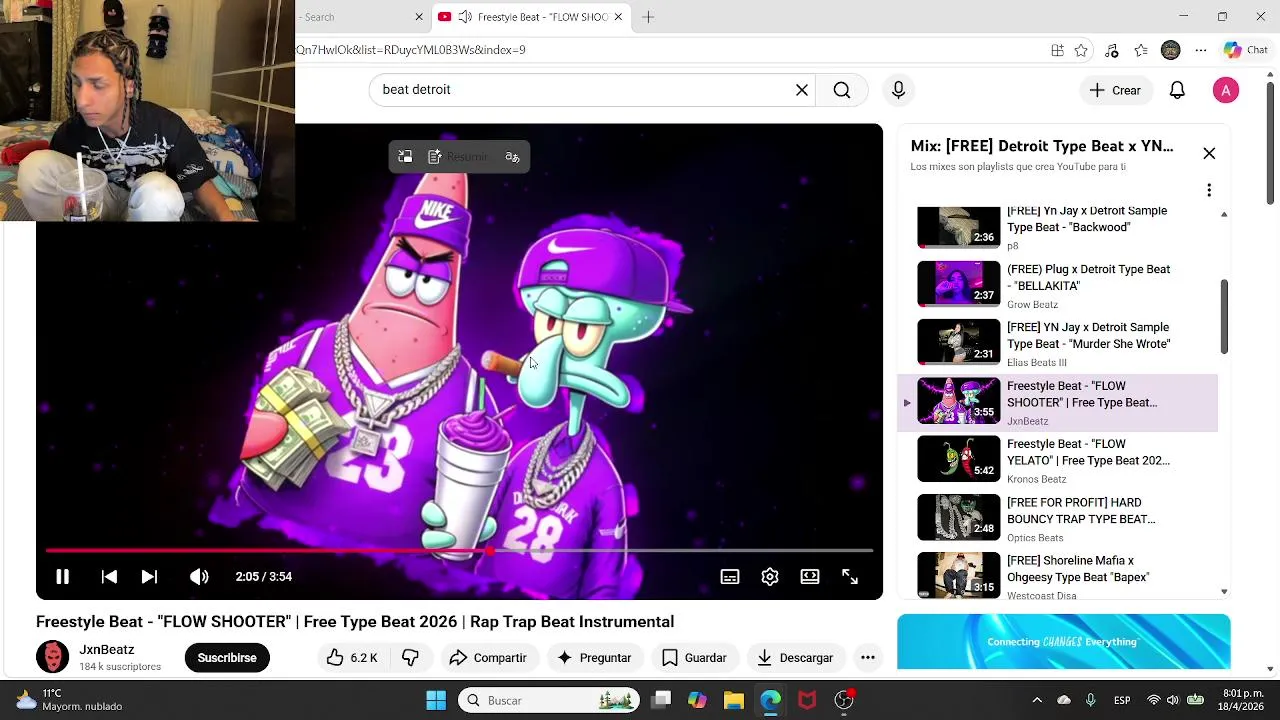Pause the video playback
Screen dimensions: 1280x720
pyautogui.click(x=62, y=577)
